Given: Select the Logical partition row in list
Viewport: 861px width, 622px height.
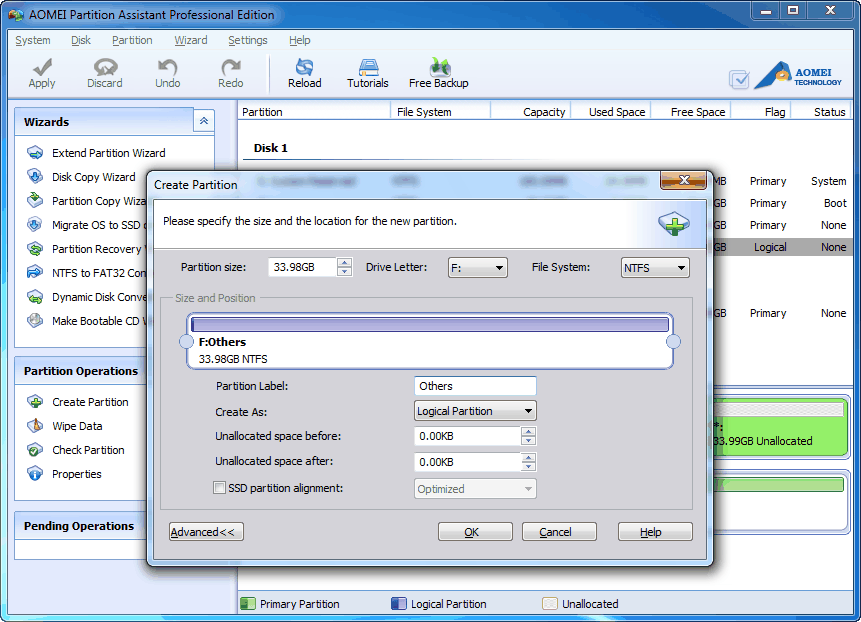Looking at the screenshot, I should 782,247.
